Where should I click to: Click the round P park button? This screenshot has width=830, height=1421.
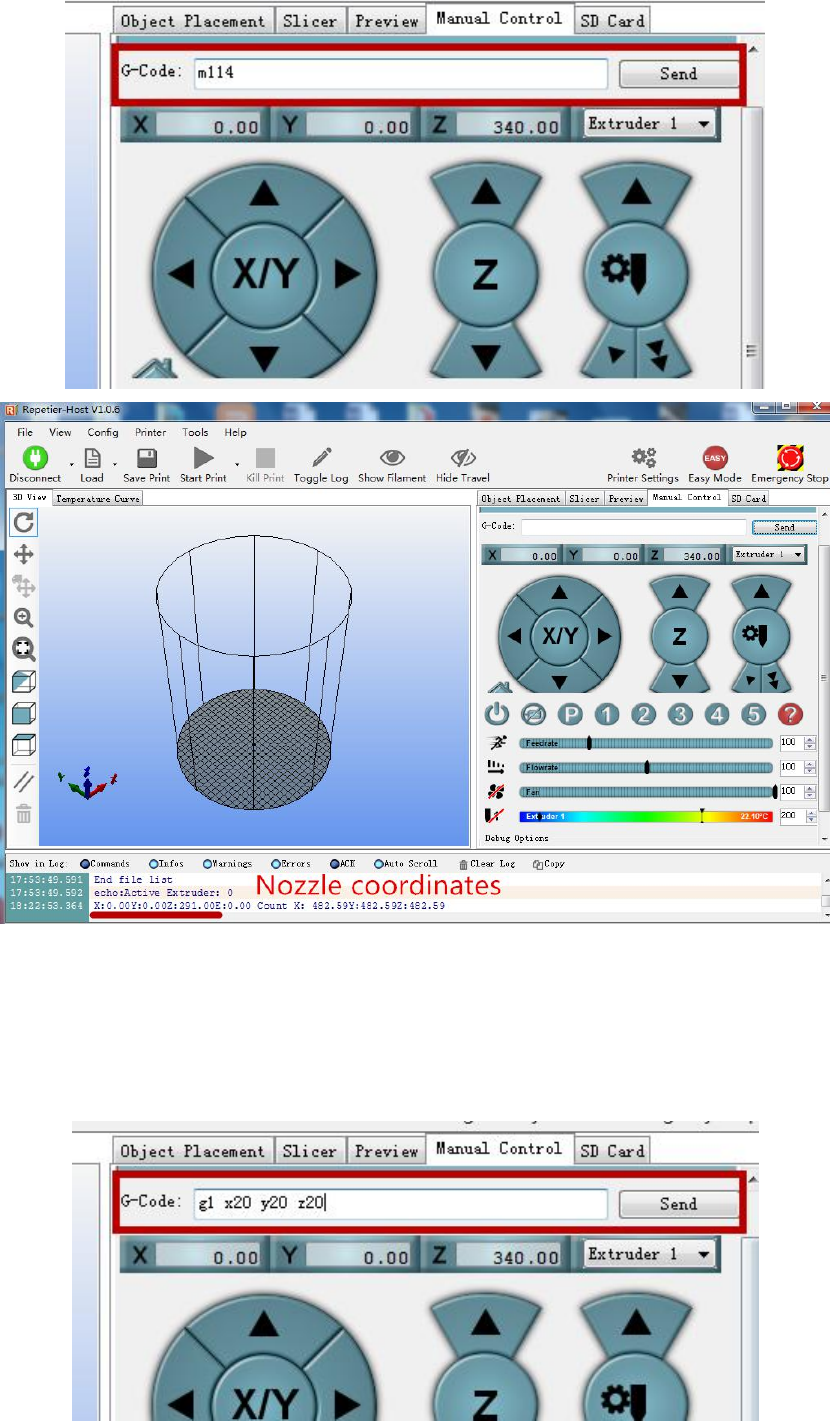click(x=570, y=714)
